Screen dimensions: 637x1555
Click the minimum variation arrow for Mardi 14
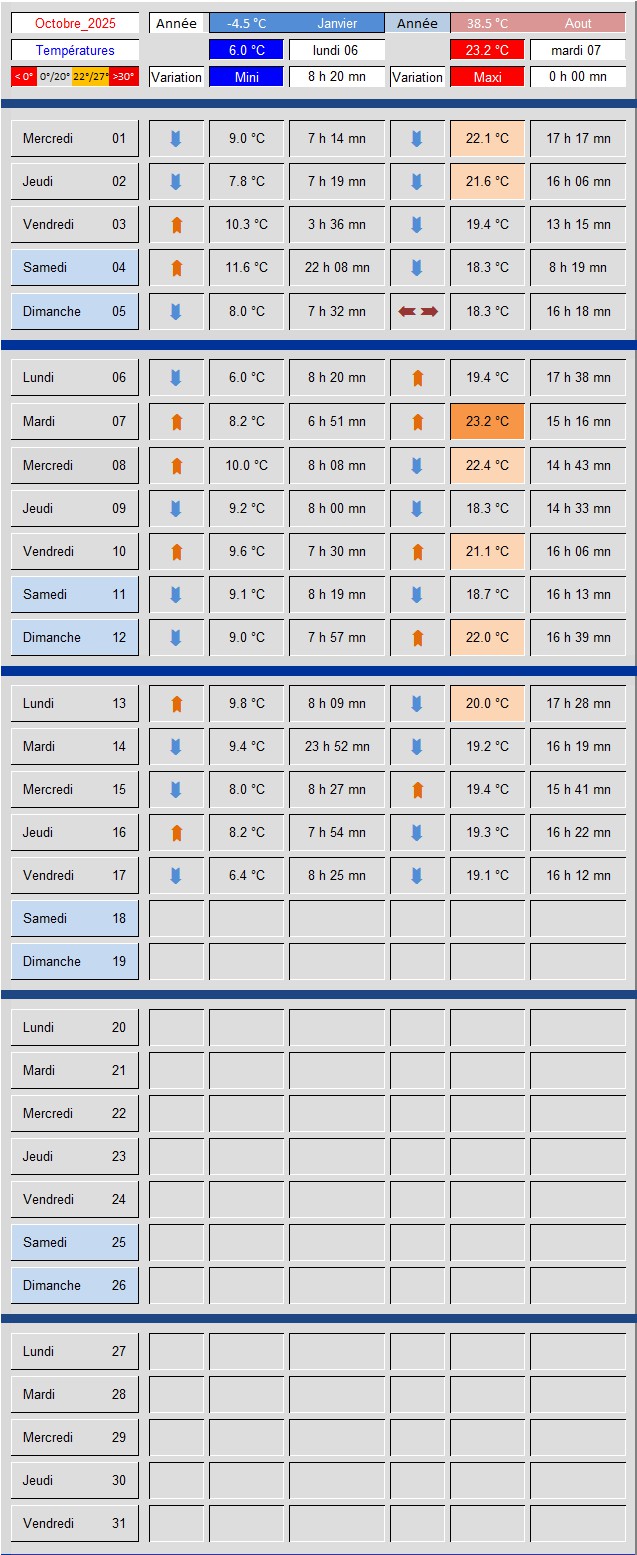pyautogui.click(x=176, y=747)
